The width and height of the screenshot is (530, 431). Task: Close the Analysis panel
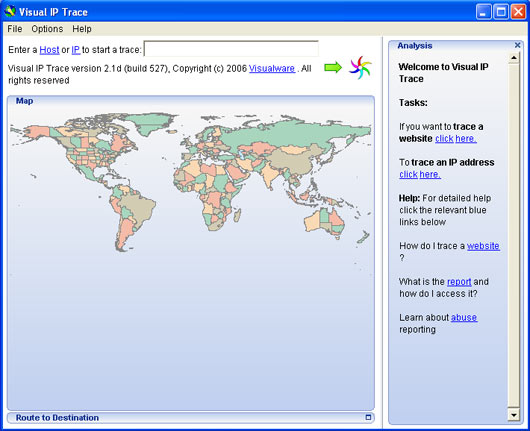pos(517,45)
